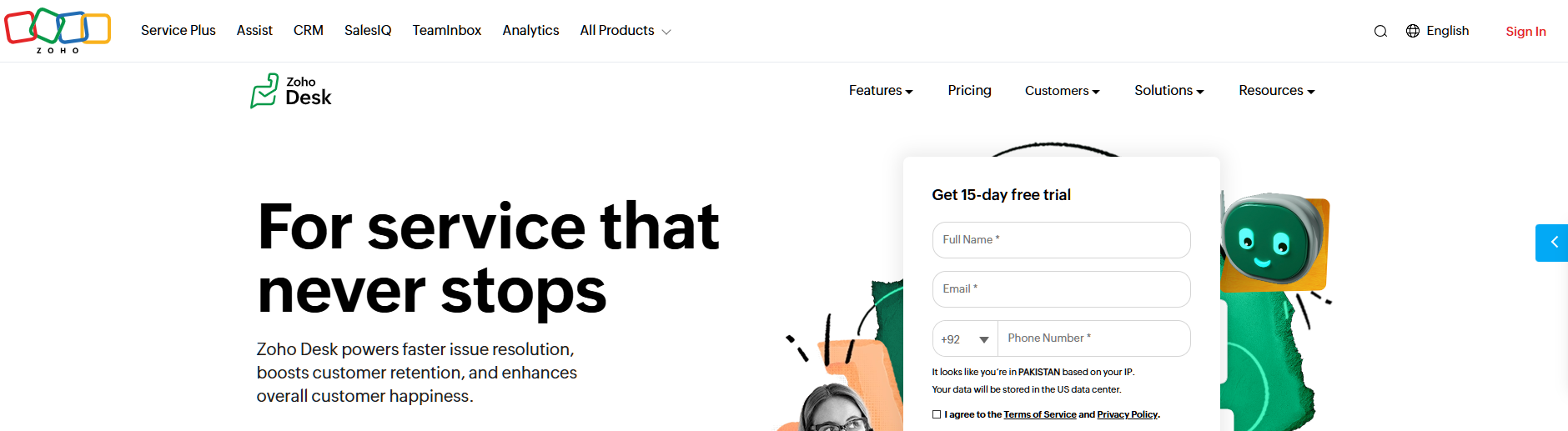This screenshot has width=1568, height=431.
Task: Click the Zoho Desk logo
Action: click(x=291, y=91)
